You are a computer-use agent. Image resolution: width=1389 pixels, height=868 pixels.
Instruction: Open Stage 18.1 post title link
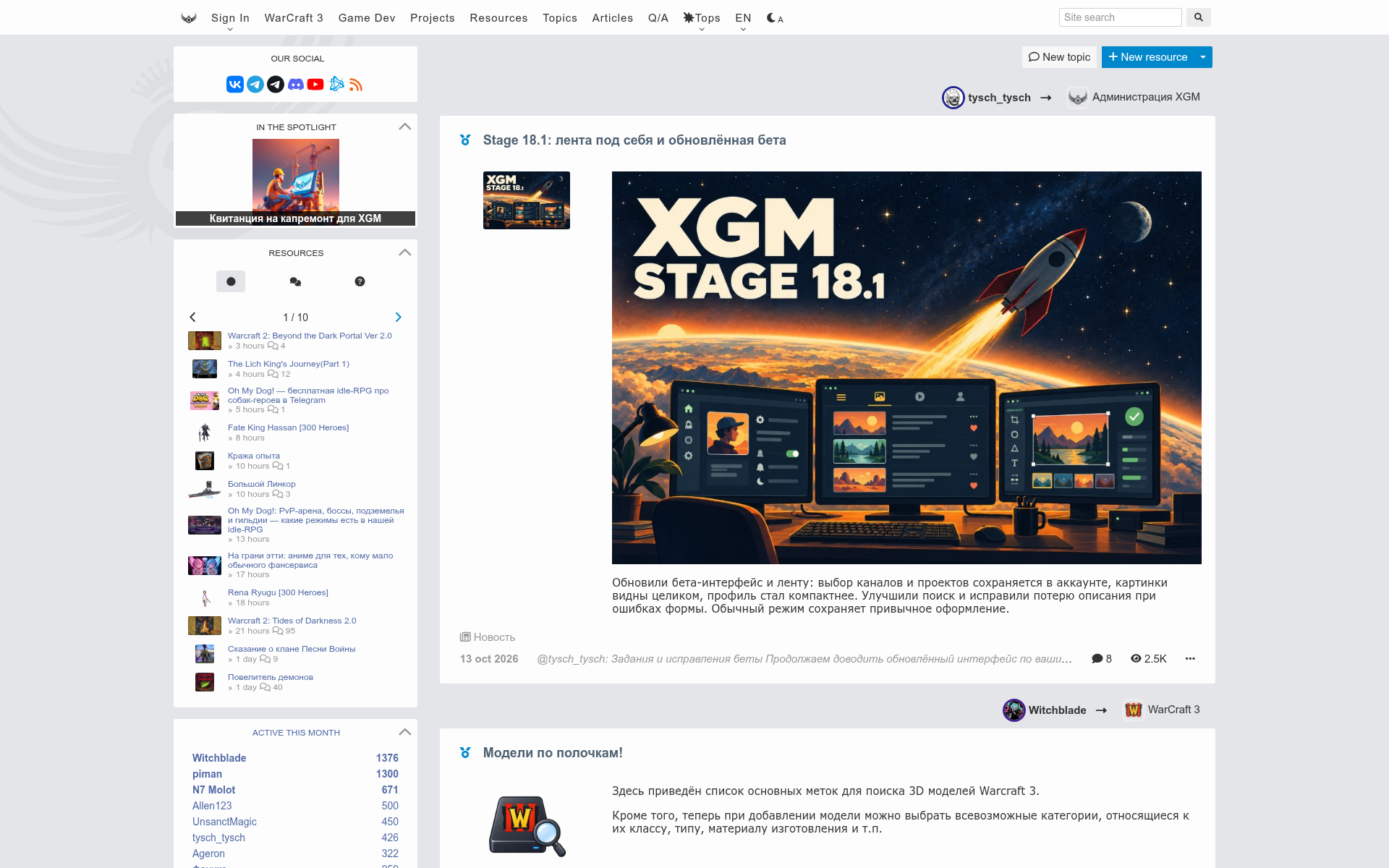(x=634, y=140)
